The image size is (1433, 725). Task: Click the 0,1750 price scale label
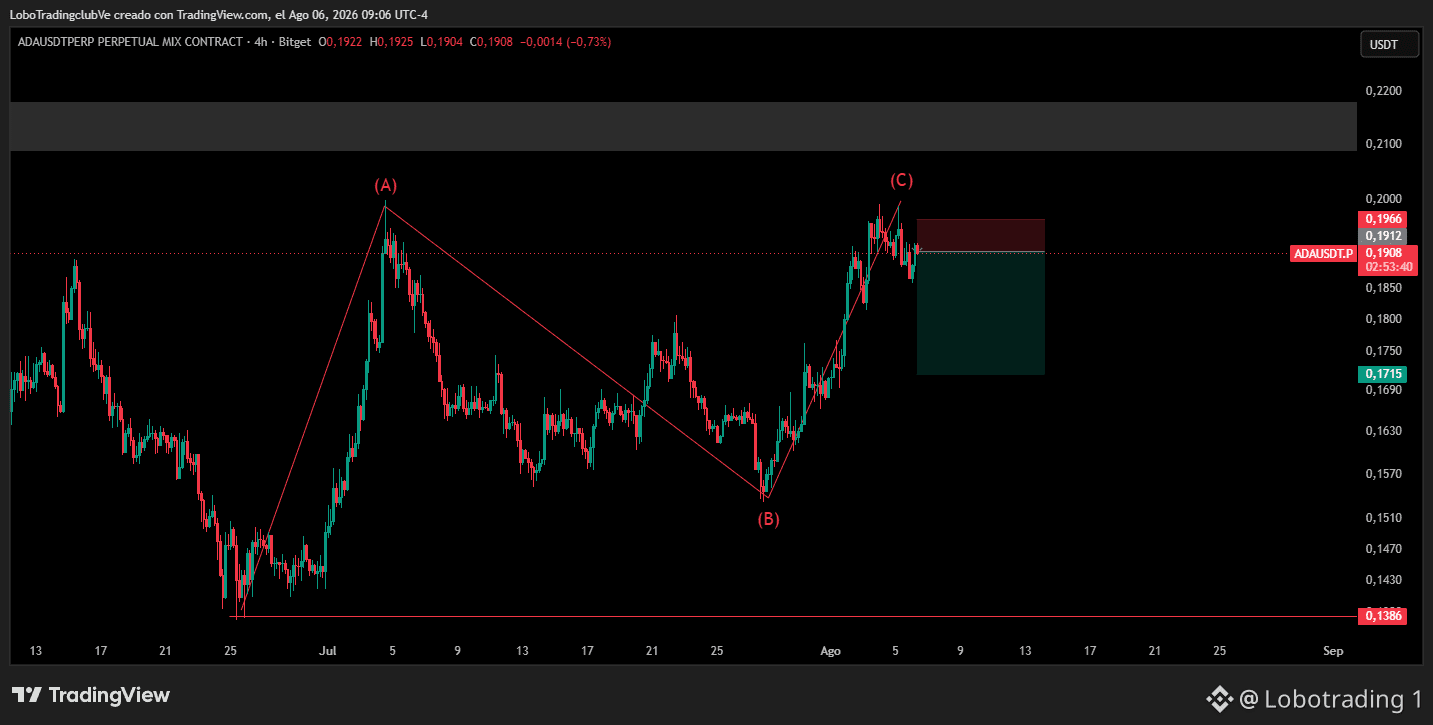(1383, 351)
